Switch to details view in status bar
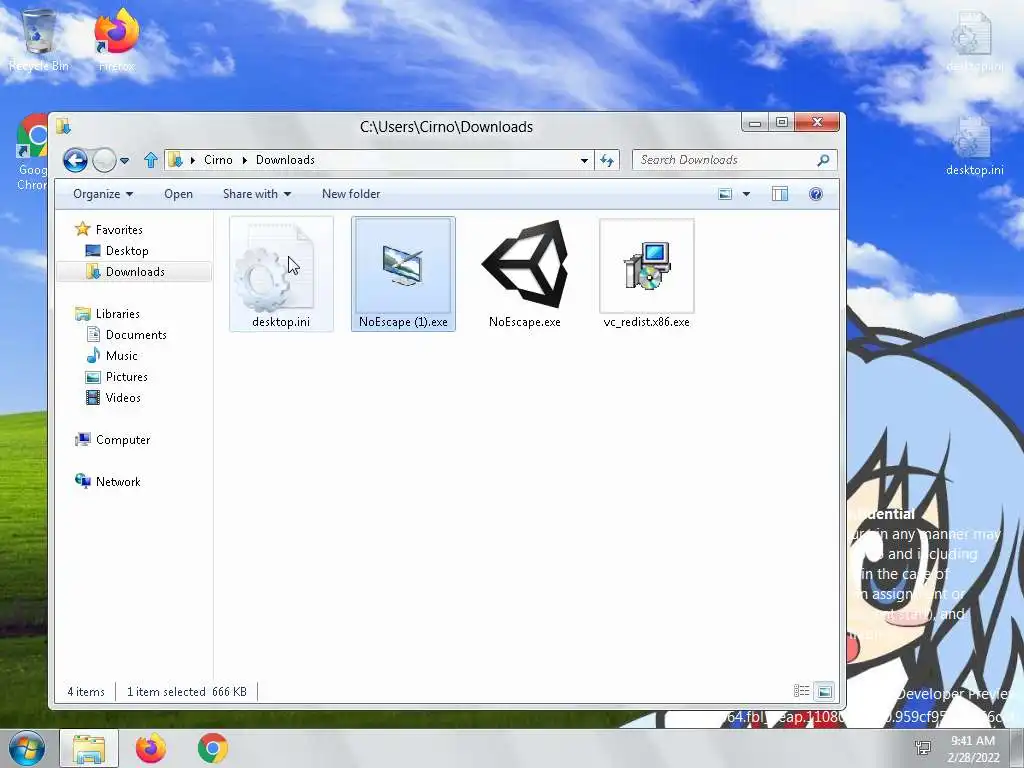The height and width of the screenshot is (768, 1024). [x=801, y=691]
